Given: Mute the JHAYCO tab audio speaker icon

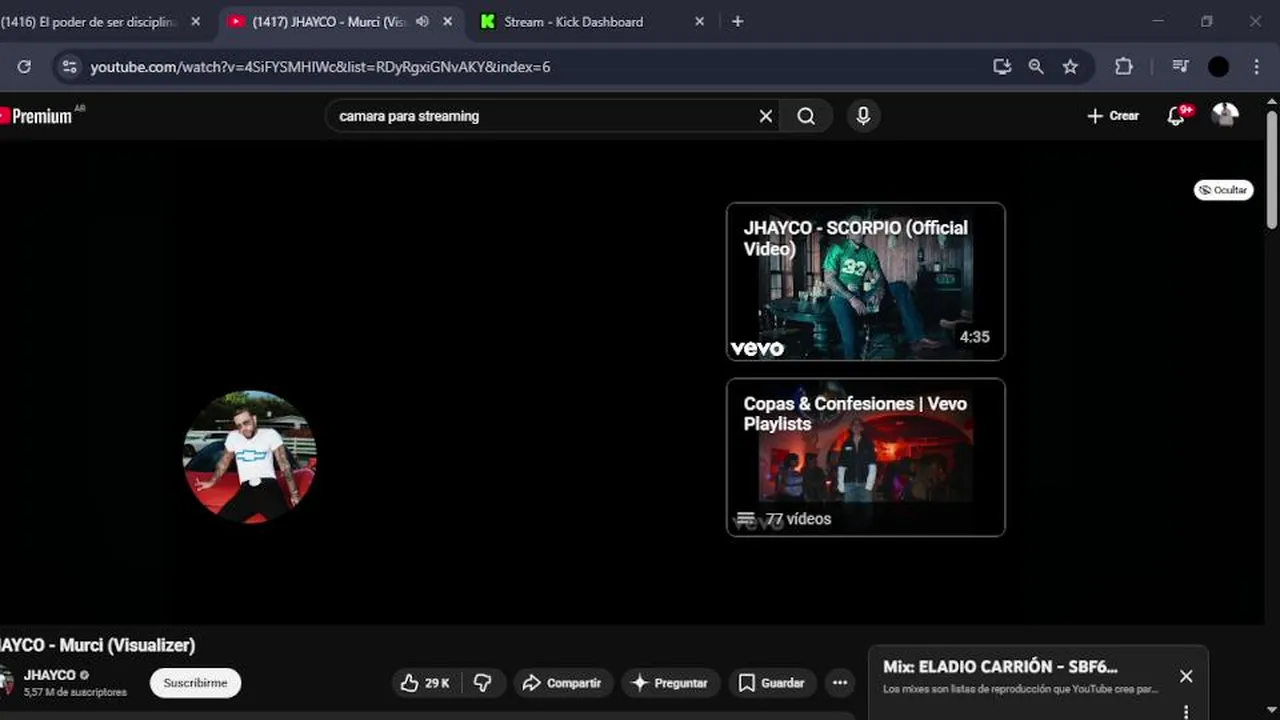Looking at the screenshot, I should (422, 21).
